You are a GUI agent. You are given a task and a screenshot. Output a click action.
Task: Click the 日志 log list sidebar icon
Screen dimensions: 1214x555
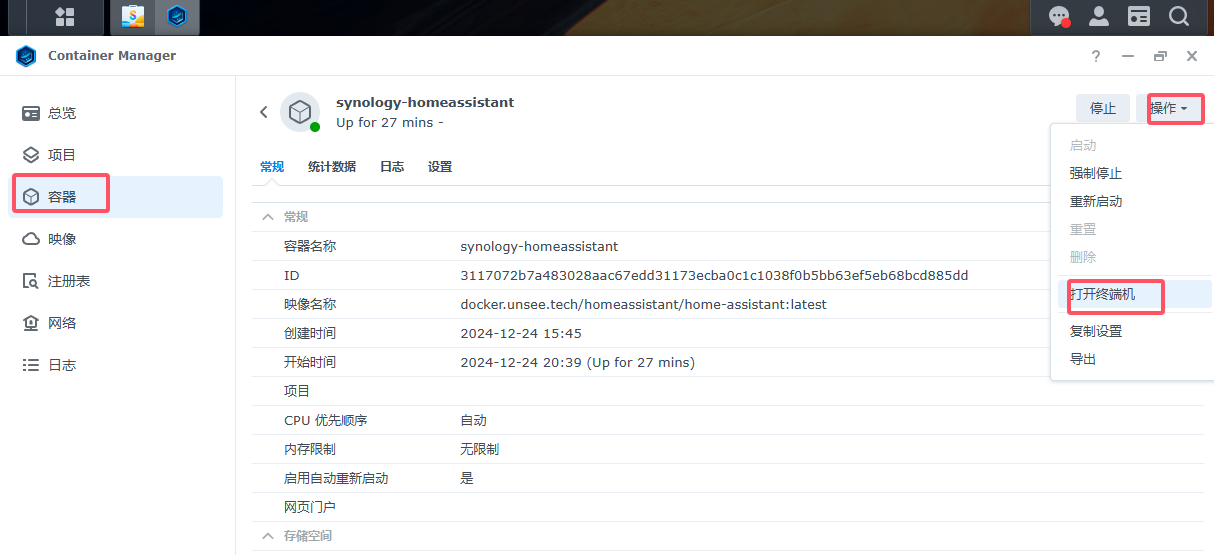pyautogui.click(x=31, y=365)
